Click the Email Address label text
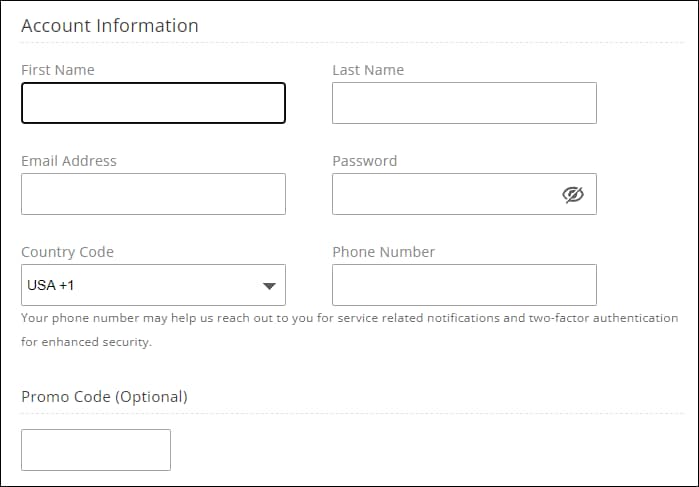 tap(69, 161)
